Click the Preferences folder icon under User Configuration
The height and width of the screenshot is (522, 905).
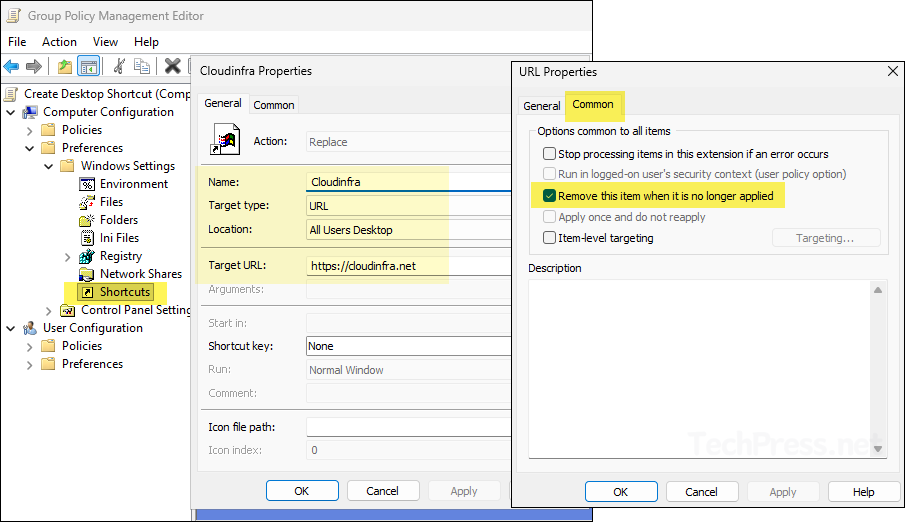(48, 364)
